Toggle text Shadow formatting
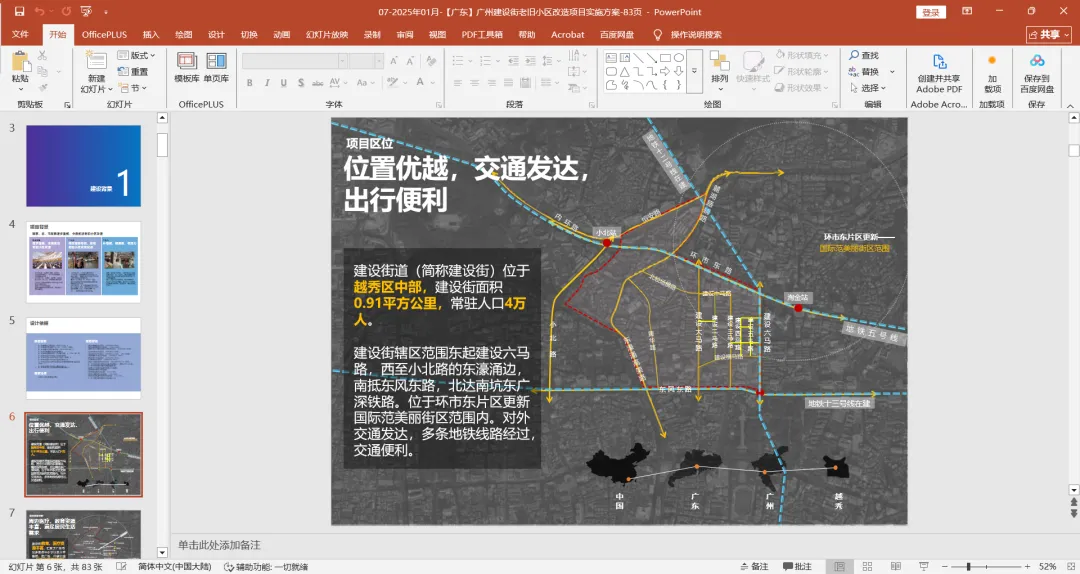The width and height of the screenshot is (1080, 574). 301,83
